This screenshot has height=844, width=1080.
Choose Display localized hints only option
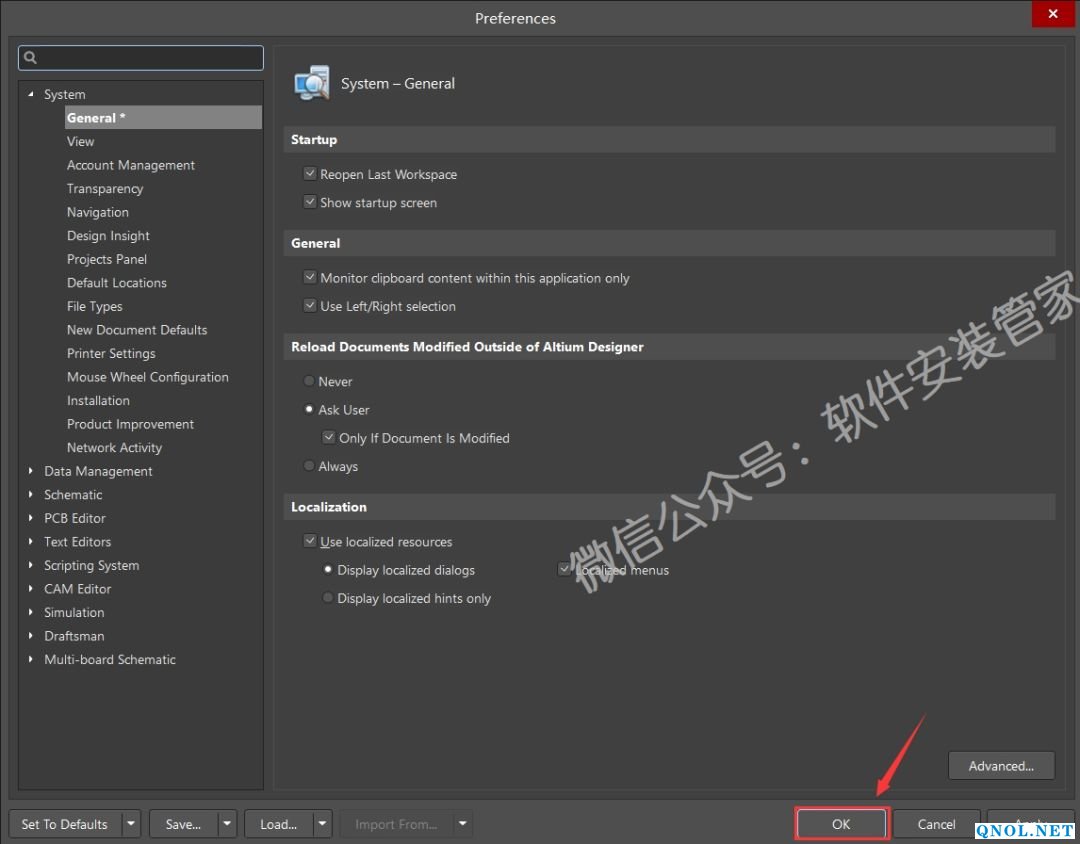click(328, 598)
